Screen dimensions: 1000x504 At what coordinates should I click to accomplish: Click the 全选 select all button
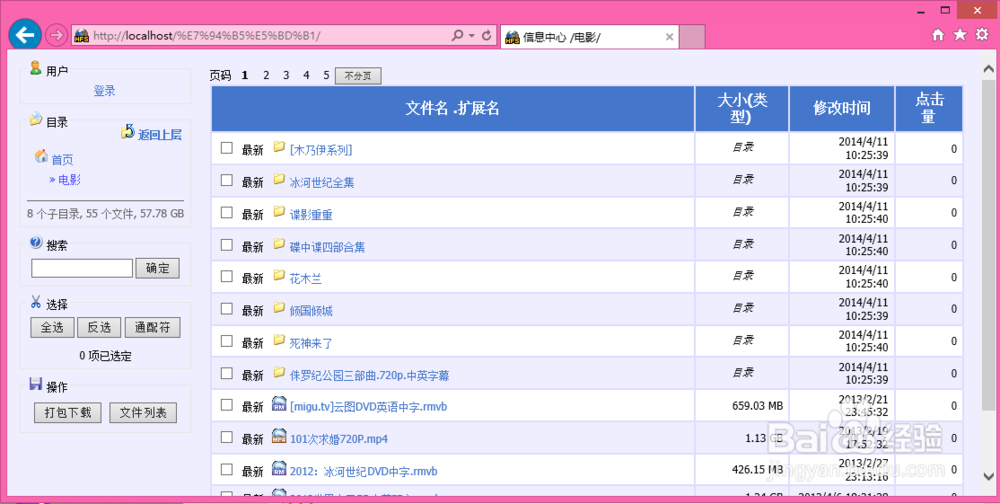(52, 328)
